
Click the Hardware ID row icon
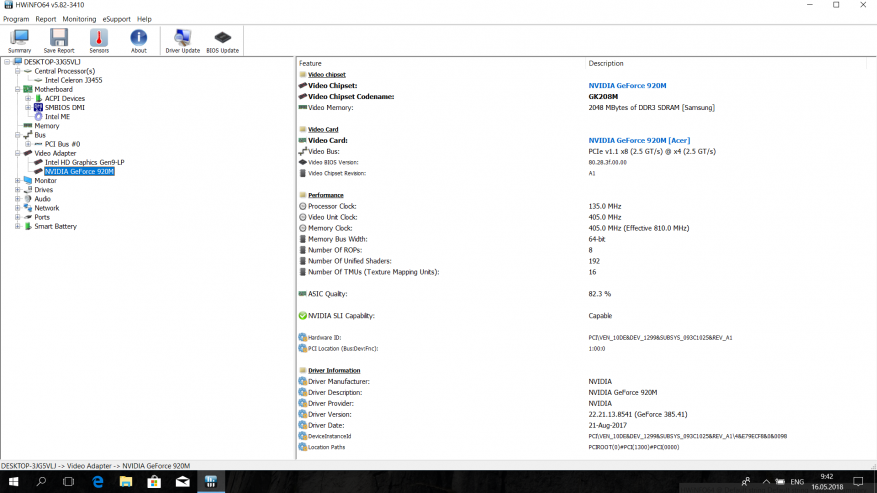303,337
